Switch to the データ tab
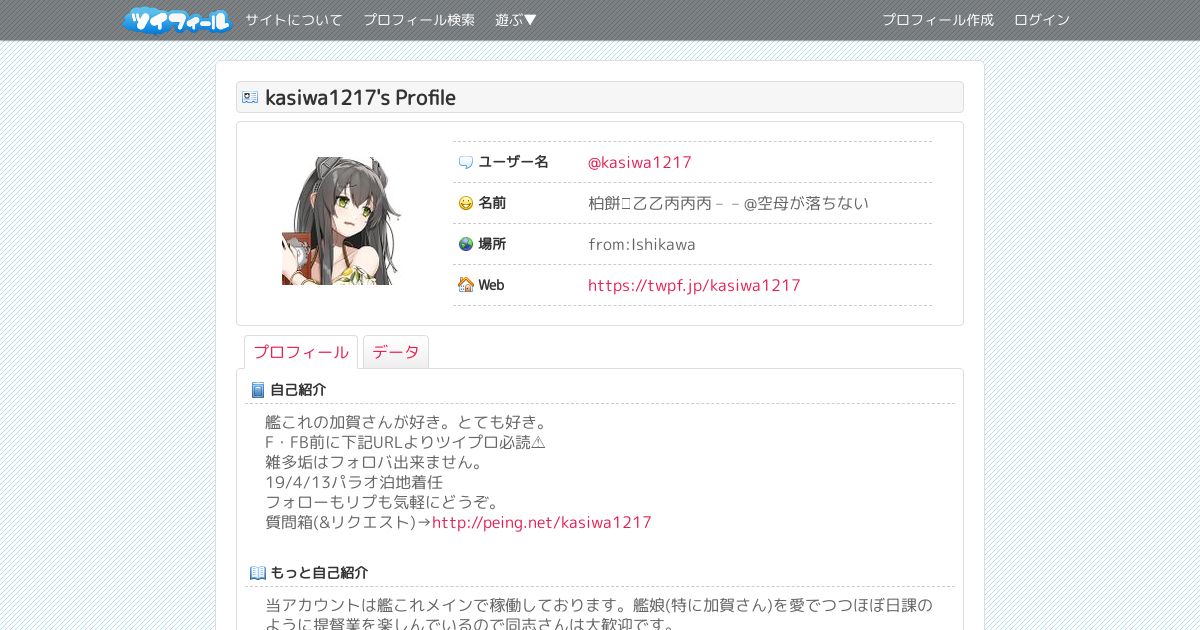This screenshot has width=1200, height=630. [x=396, y=352]
